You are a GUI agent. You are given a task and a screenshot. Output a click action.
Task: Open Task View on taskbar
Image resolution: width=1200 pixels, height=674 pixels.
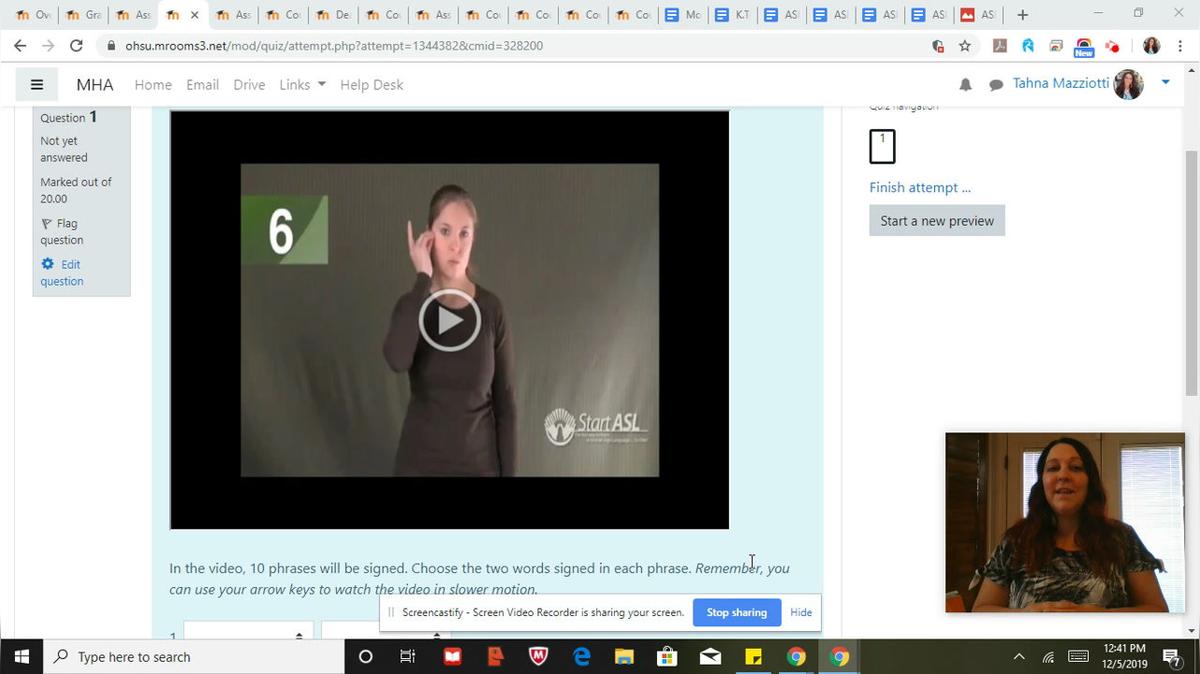click(x=407, y=657)
